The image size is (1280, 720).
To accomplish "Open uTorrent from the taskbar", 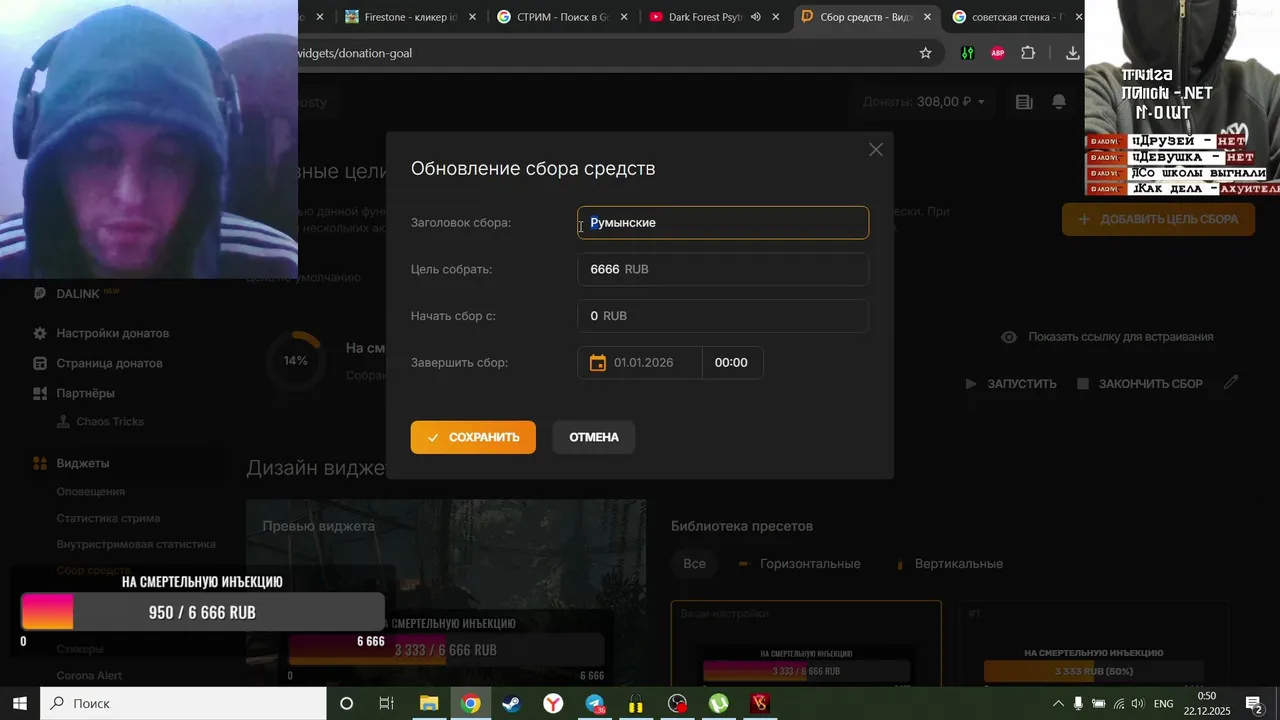I will point(719,704).
